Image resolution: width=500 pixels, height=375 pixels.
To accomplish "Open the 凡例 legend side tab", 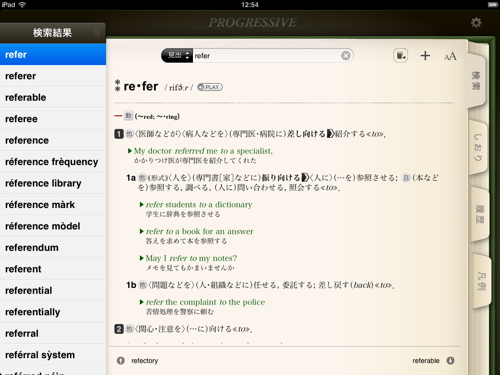I will 481,281.
